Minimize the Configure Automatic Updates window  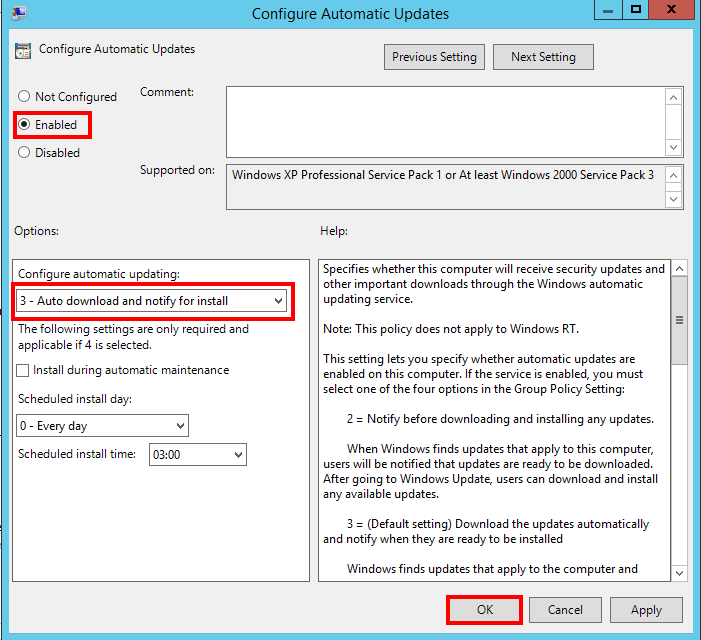click(x=608, y=9)
